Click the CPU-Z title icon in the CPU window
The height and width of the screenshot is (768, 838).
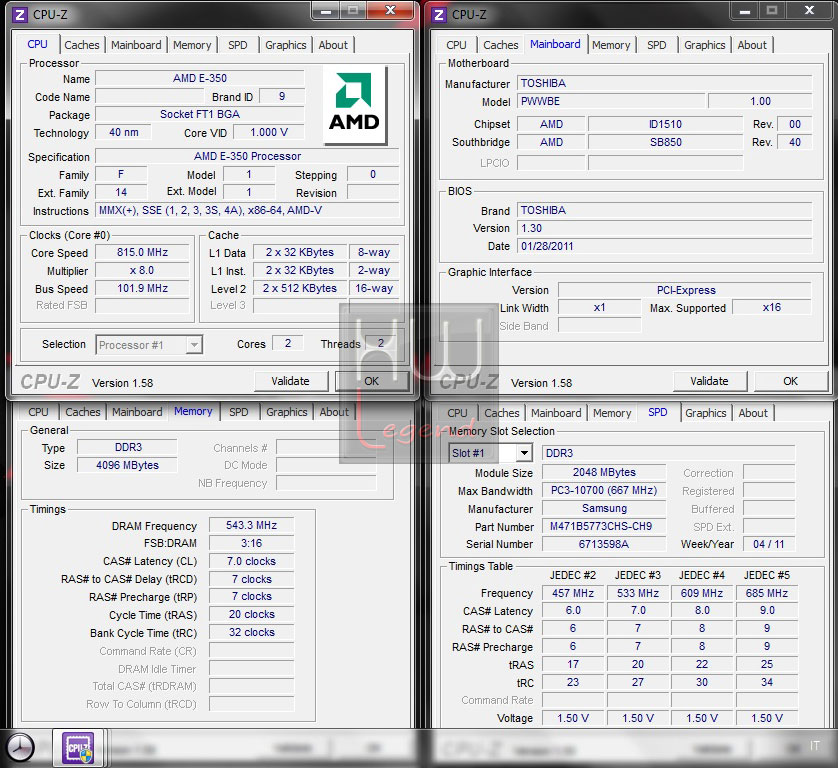pos(20,14)
